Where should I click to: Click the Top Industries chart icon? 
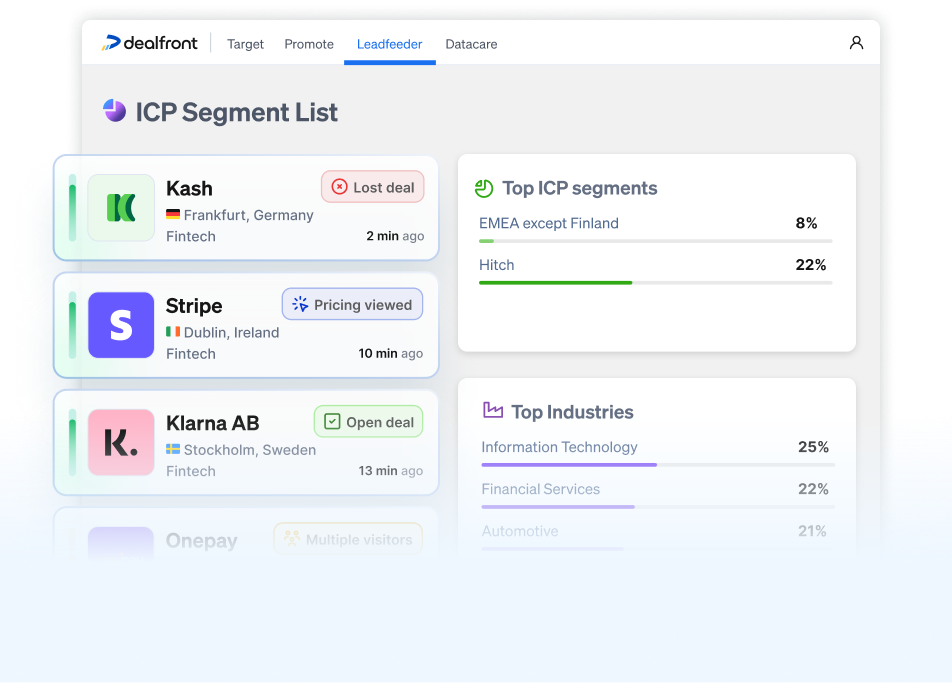(492, 410)
